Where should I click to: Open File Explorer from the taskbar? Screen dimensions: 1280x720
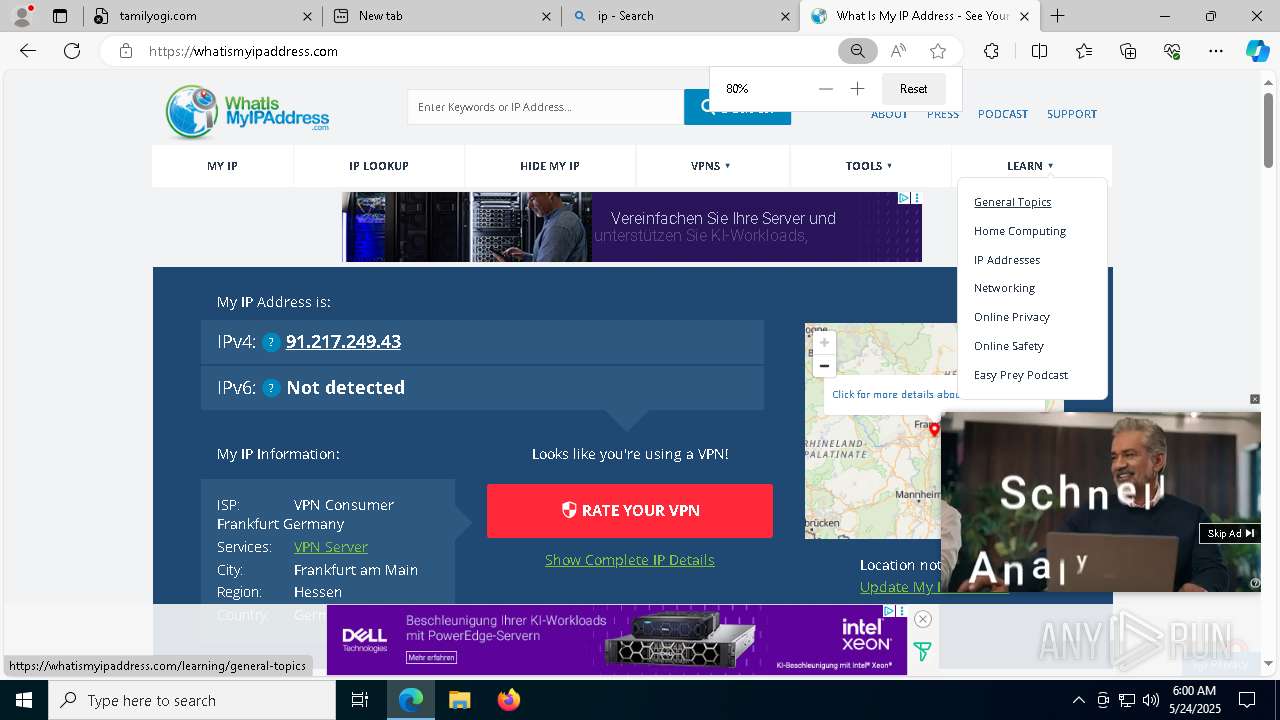point(459,700)
